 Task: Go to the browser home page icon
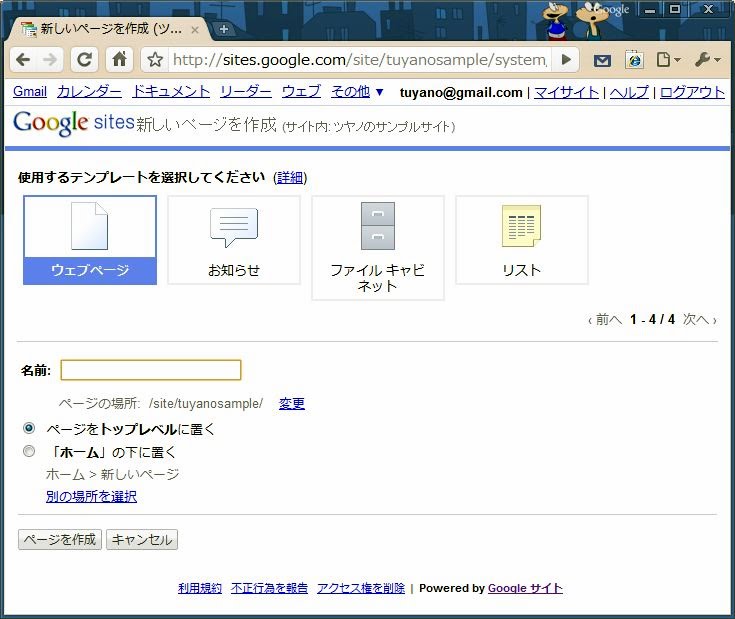pos(119,60)
